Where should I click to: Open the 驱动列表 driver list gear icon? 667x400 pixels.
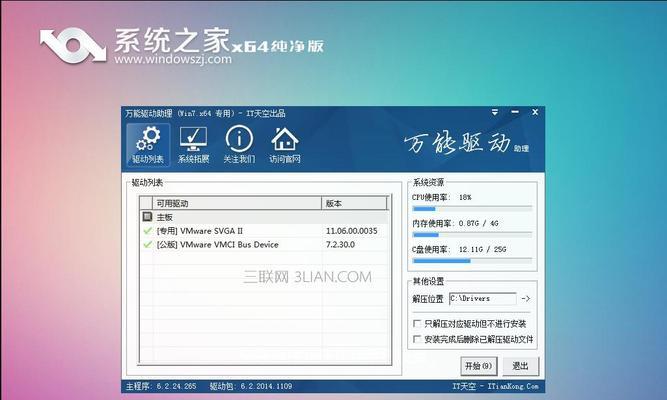pos(148,145)
